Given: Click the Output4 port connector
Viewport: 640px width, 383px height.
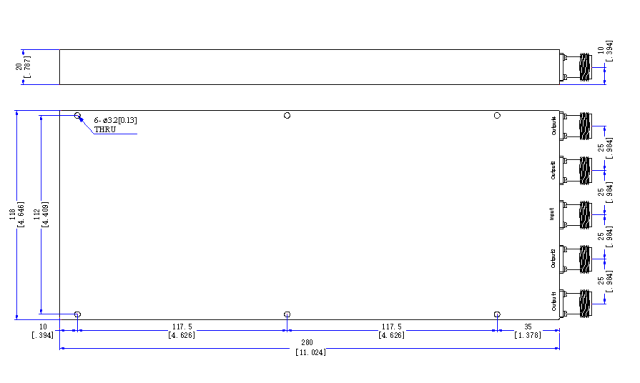Looking at the screenshot, I should click(576, 126).
